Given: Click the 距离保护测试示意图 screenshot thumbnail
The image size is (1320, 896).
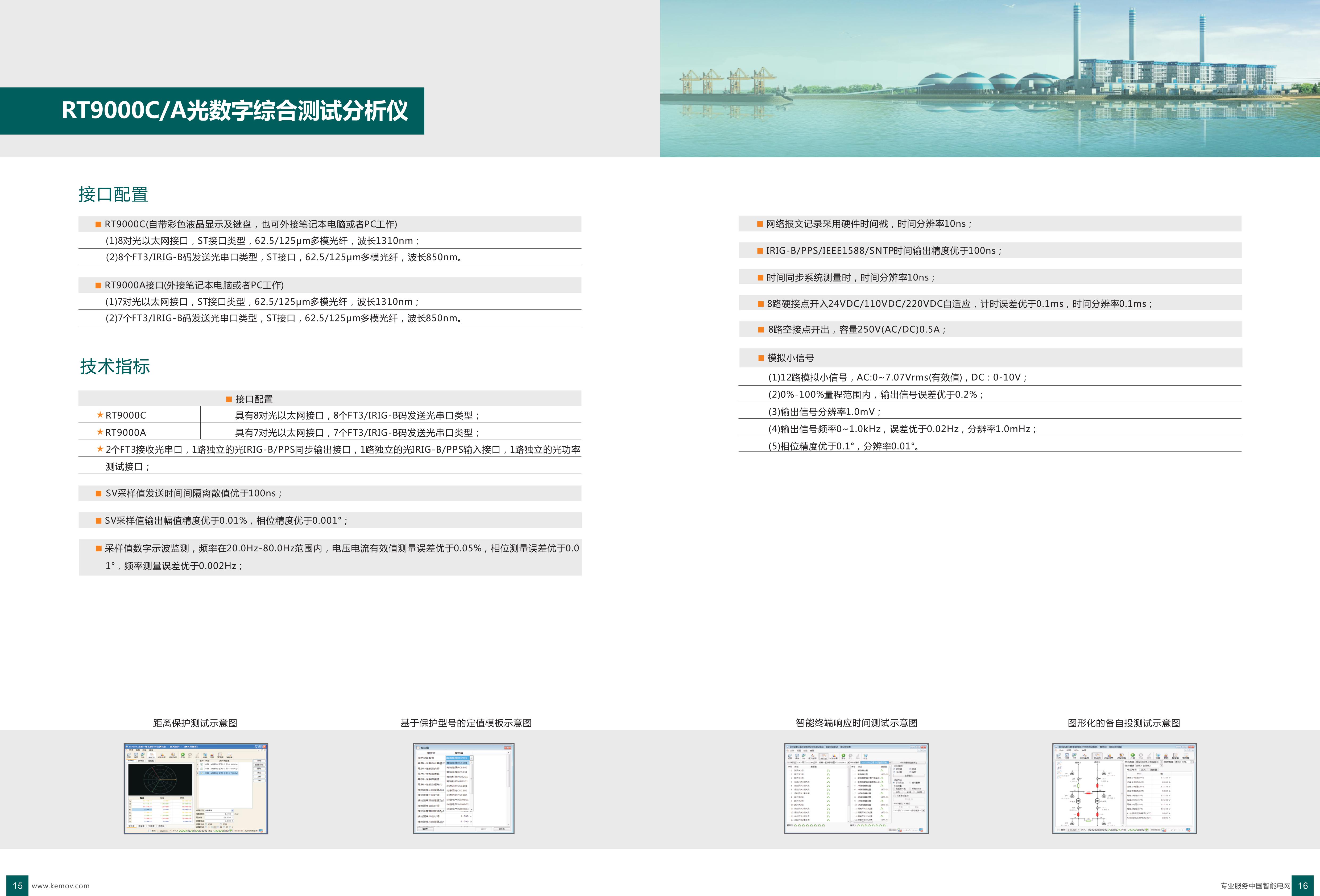Looking at the screenshot, I should [x=196, y=788].
